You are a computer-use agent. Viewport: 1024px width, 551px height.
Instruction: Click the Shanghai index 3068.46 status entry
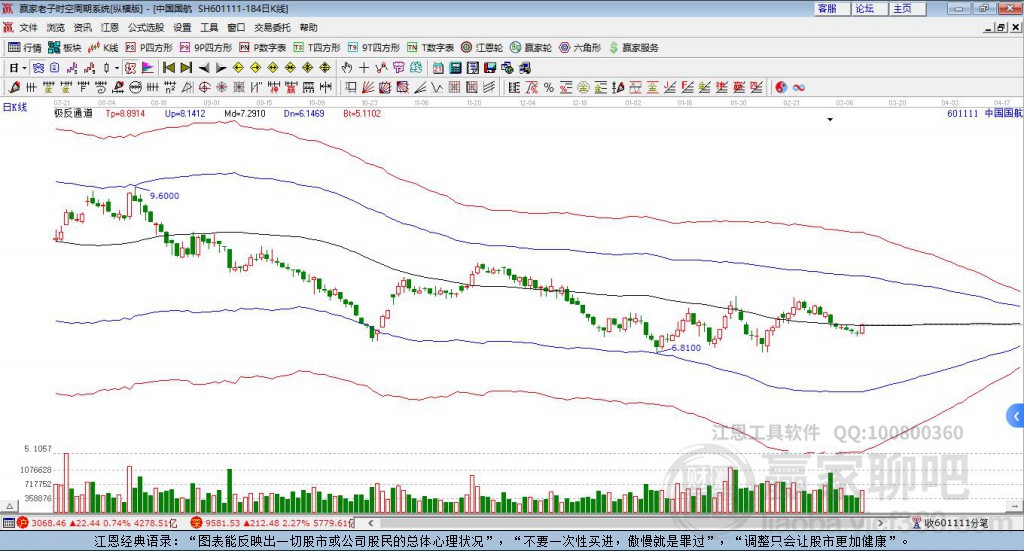98,523
